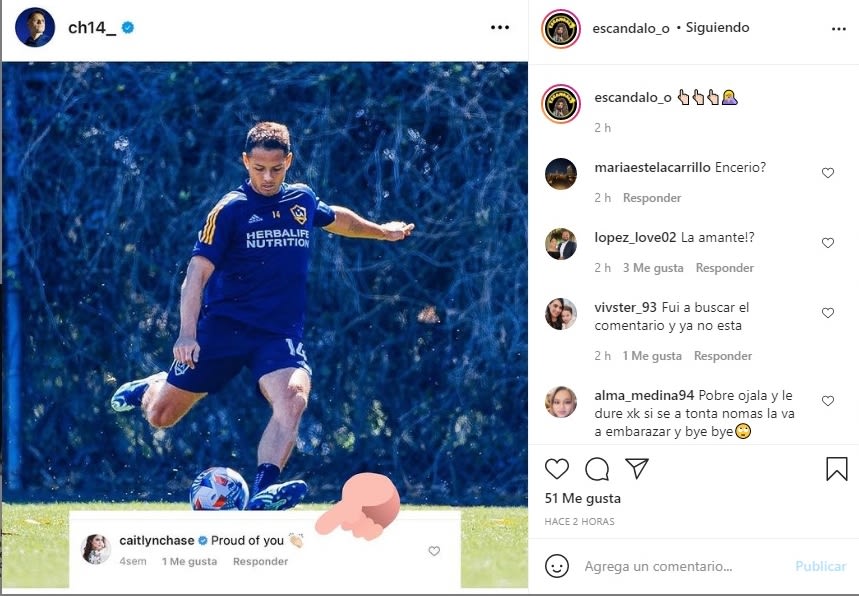Open the comment bubble icon
The width and height of the screenshot is (859, 596).
pos(597,468)
